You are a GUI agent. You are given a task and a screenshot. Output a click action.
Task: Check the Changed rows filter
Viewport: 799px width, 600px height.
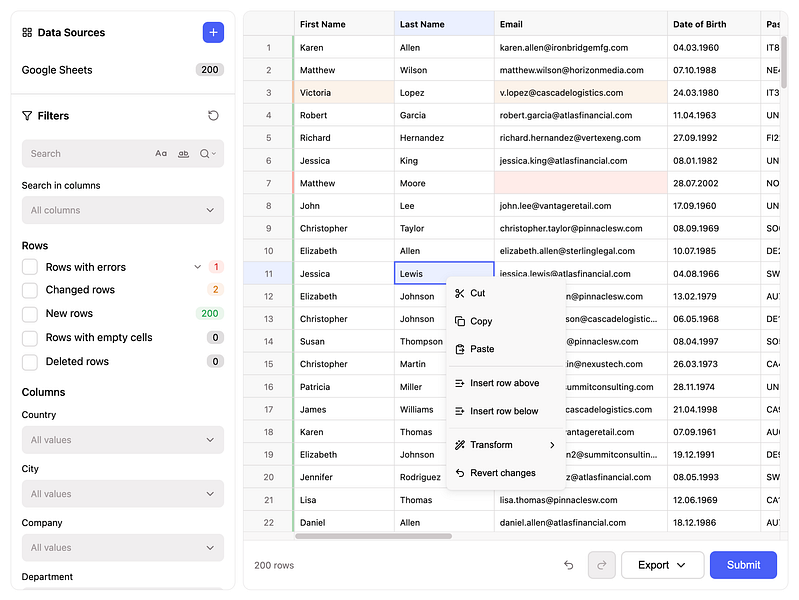(x=30, y=290)
